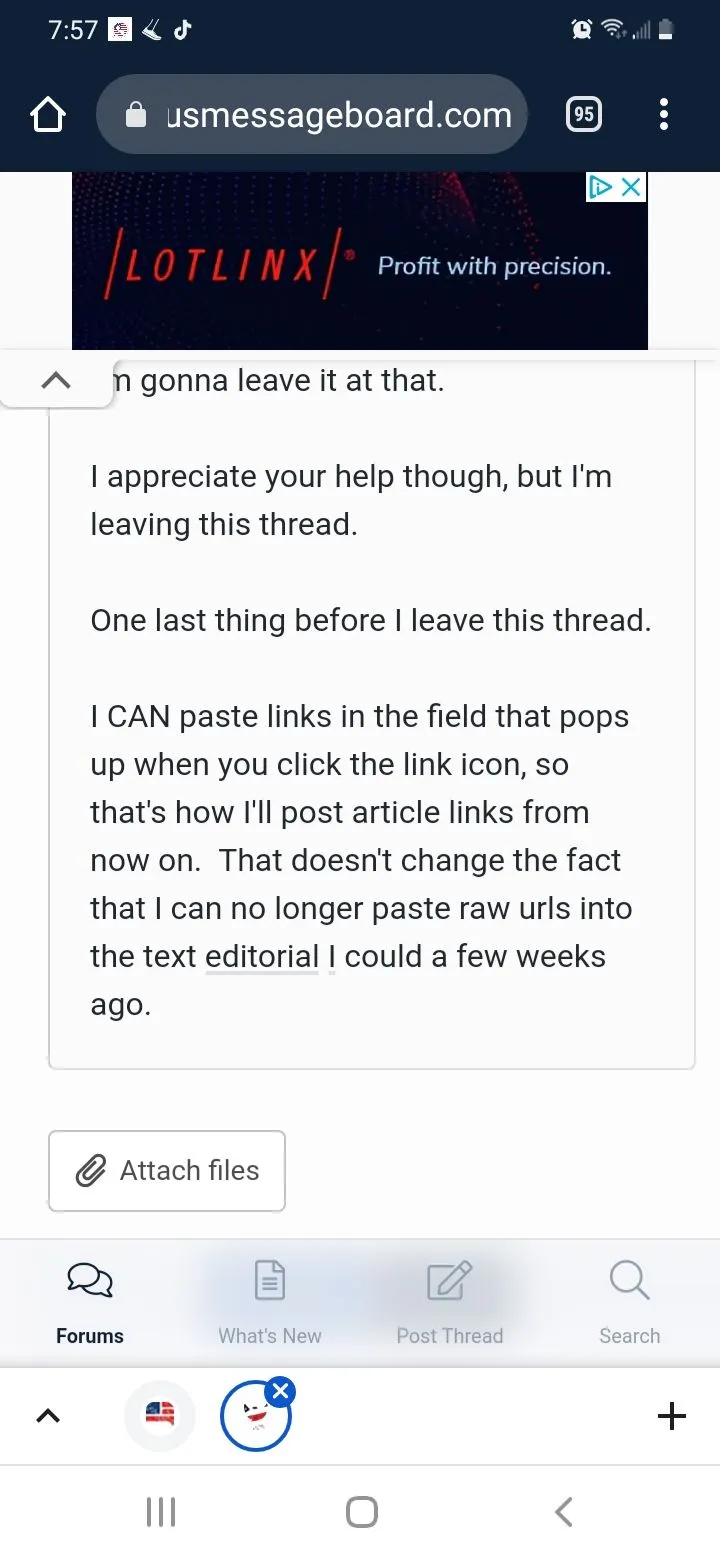Collapse the editor toolbar chevron
Viewport: 720px width, 1560px height.
point(56,380)
